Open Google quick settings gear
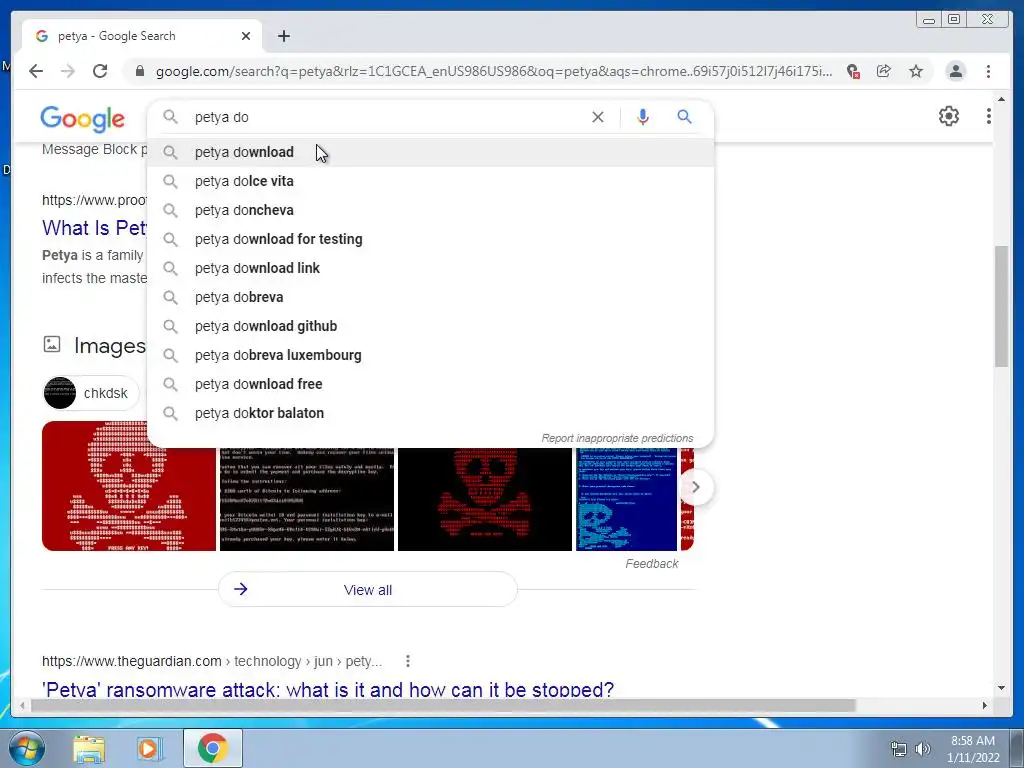 click(x=949, y=116)
